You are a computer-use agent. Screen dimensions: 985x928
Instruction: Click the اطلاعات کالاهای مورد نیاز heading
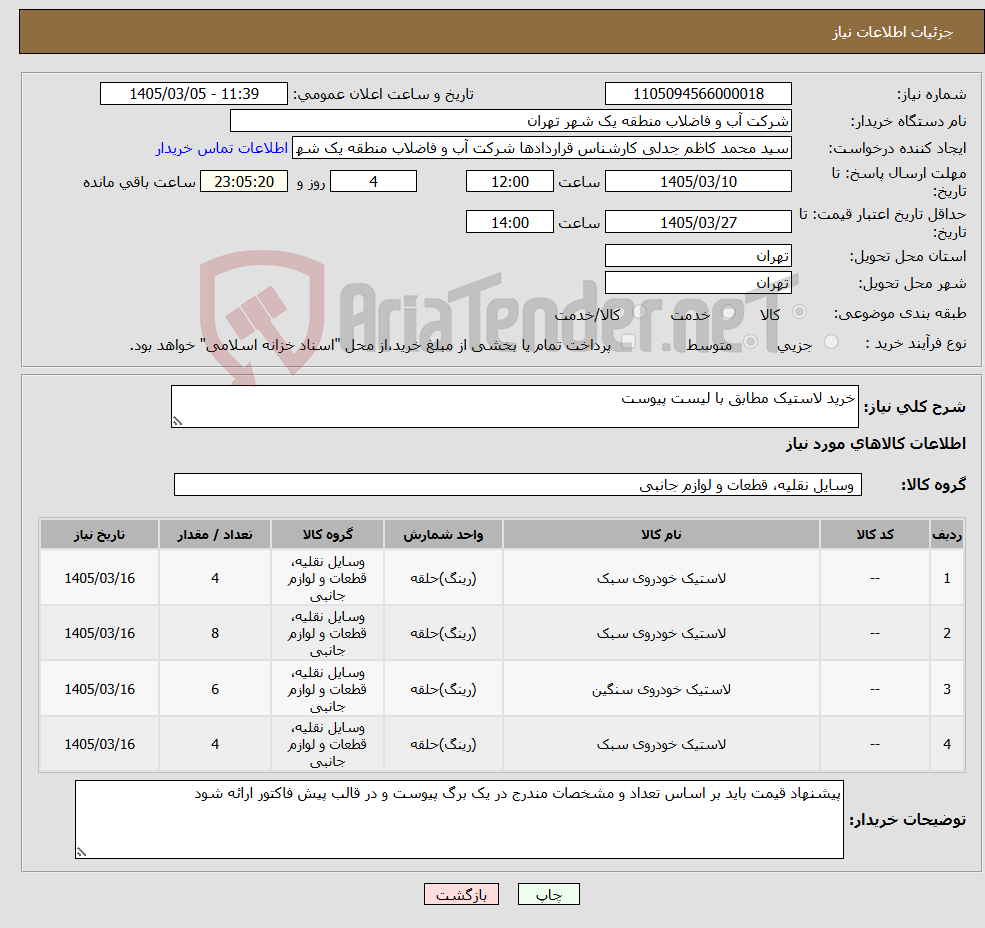click(876, 444)
